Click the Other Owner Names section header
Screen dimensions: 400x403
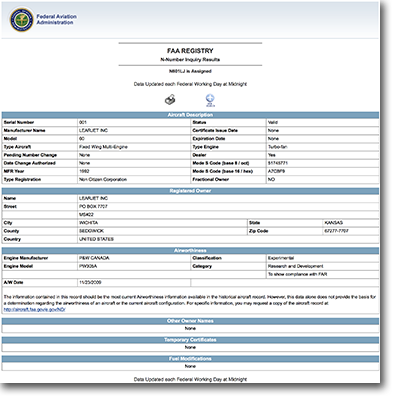coord(190,321)
